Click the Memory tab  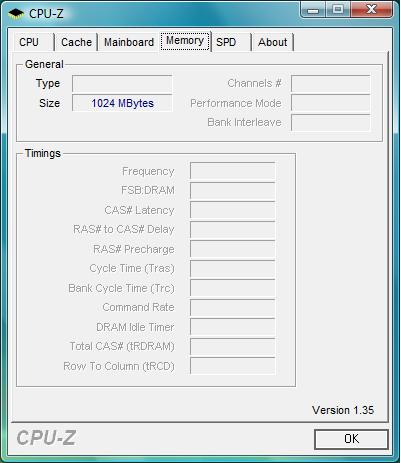[x=185, y=41]
